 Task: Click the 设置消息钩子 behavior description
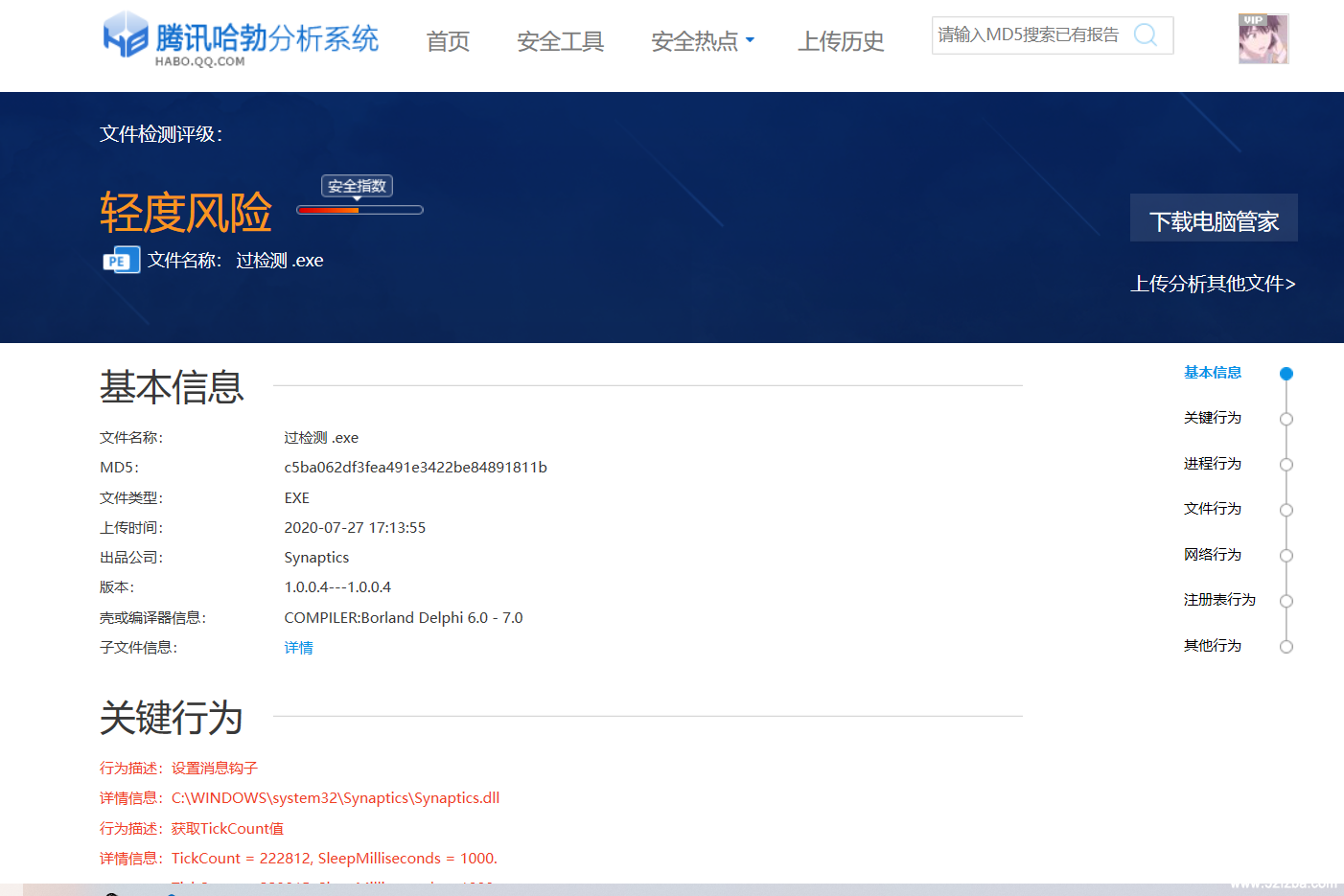pos(215,769)
